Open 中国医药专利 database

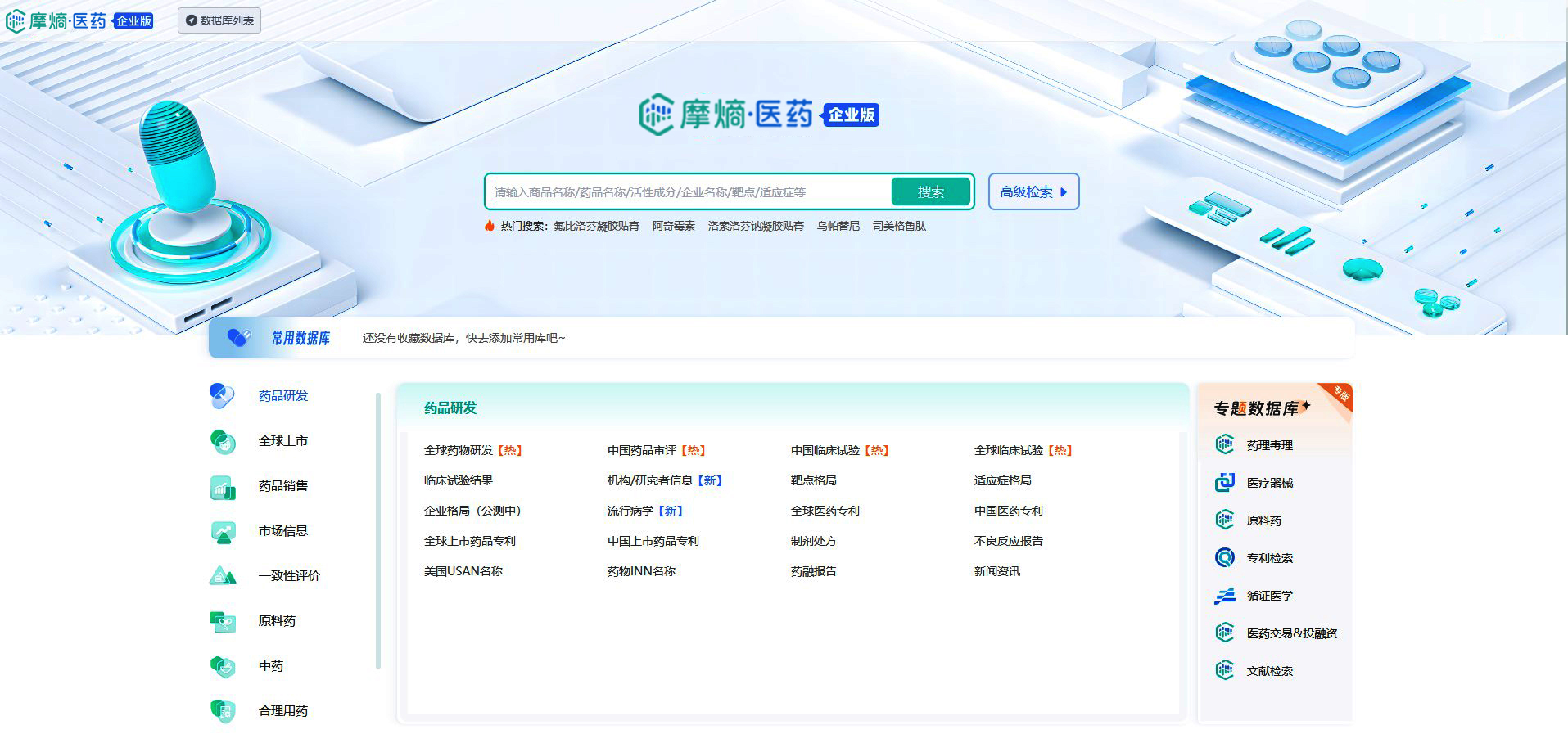[x=1008, y=511]
